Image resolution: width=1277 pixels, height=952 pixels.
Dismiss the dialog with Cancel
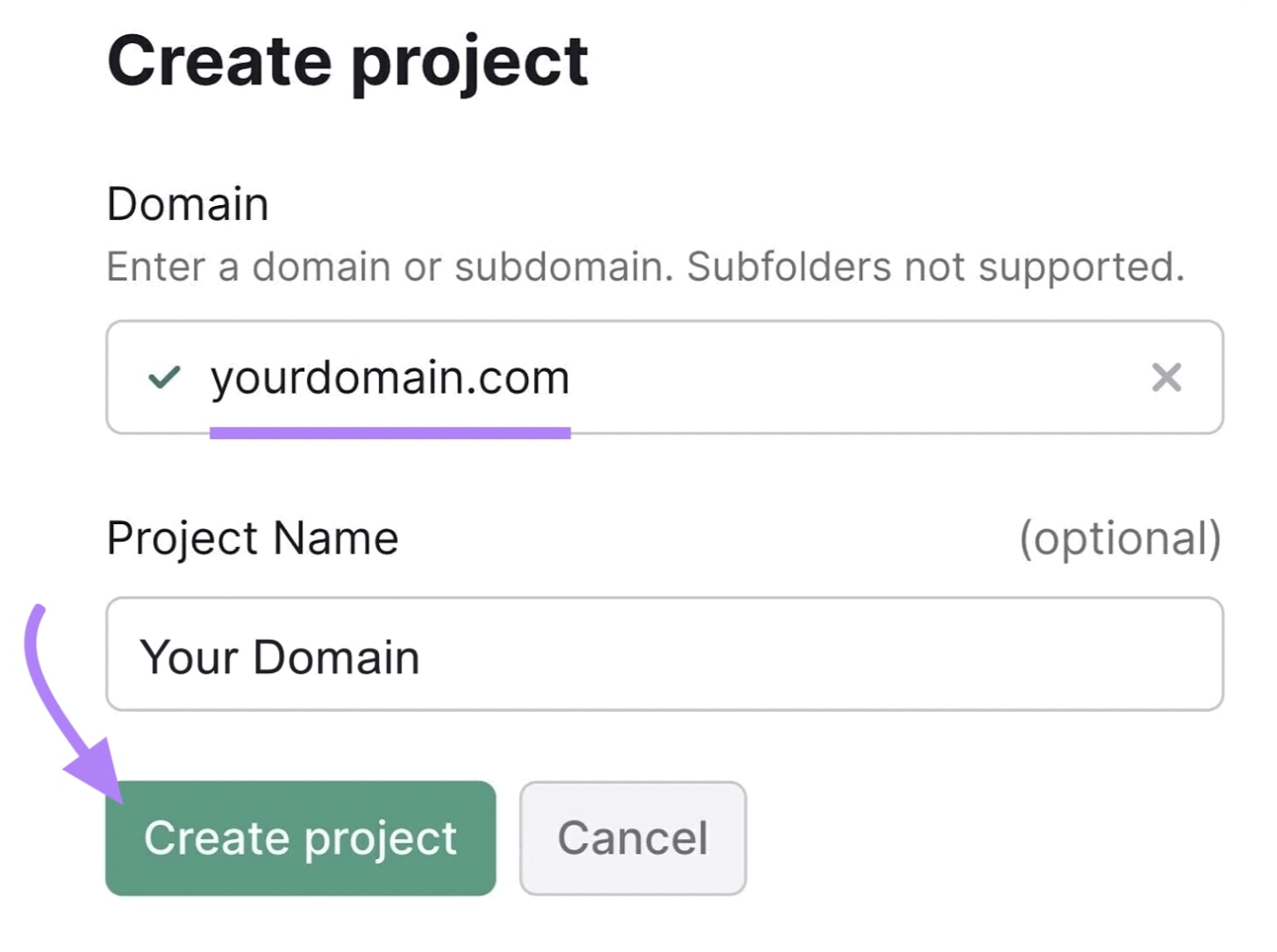pos(632,837)
